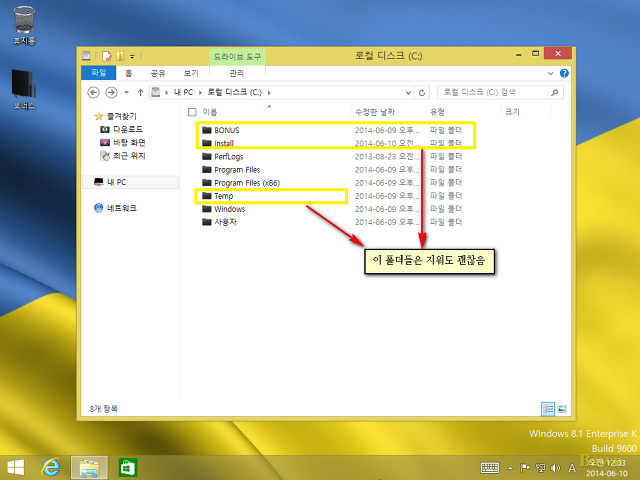The height and width of the screenshot is (480, 640).
Task: Expand the ribbon with chevron
Action: [x=550, y=73]
